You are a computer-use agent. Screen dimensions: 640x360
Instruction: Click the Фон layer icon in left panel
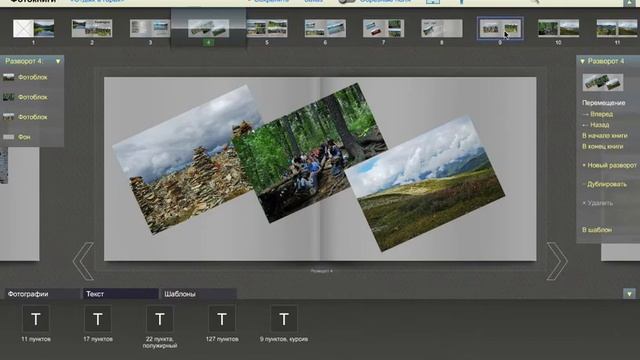[9, 137]
